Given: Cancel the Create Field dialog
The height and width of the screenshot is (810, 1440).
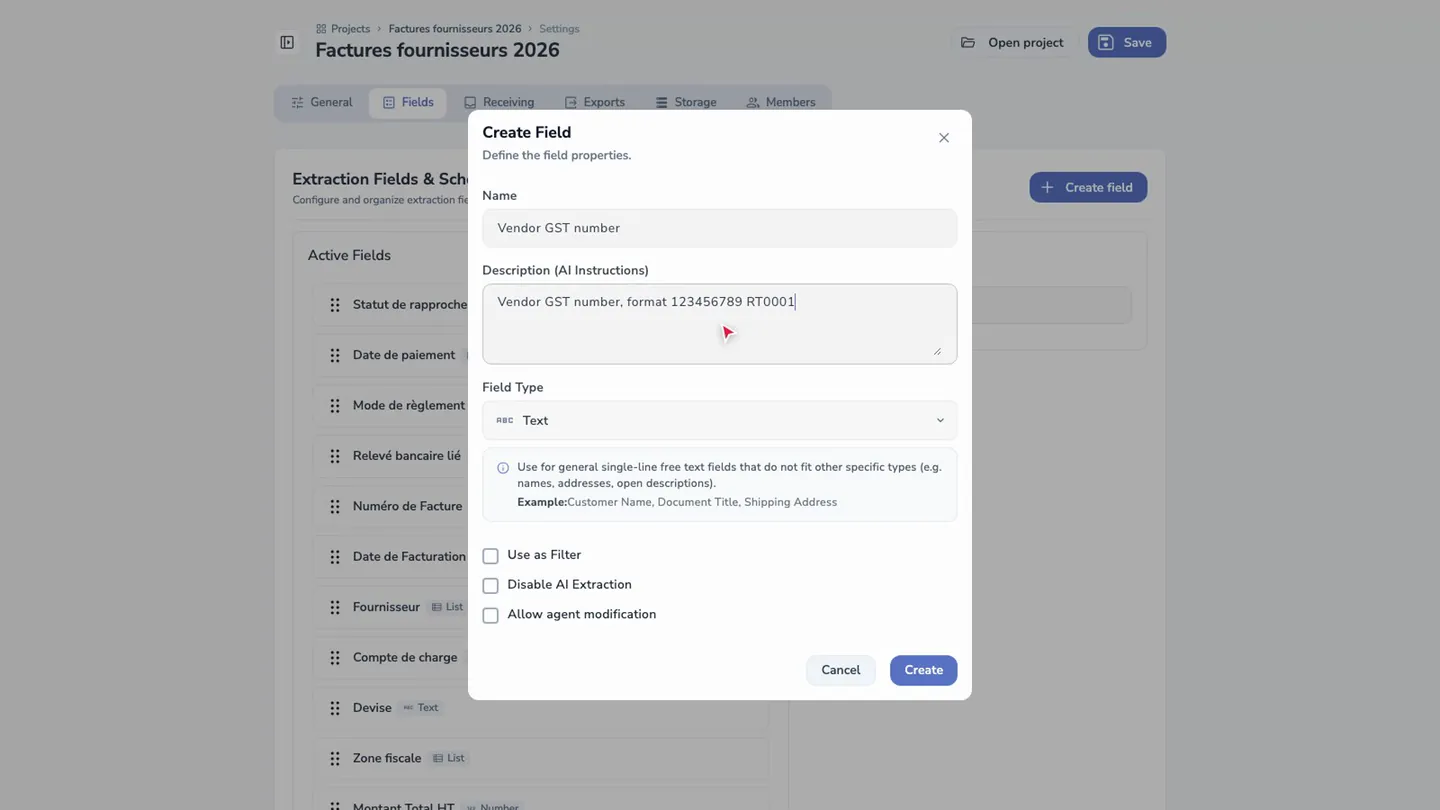Looking at the screenshot, I should tap(840, 671).
